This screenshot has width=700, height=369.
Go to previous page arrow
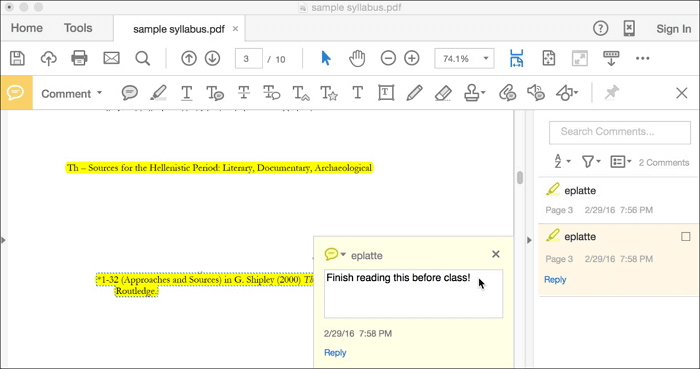189,58
